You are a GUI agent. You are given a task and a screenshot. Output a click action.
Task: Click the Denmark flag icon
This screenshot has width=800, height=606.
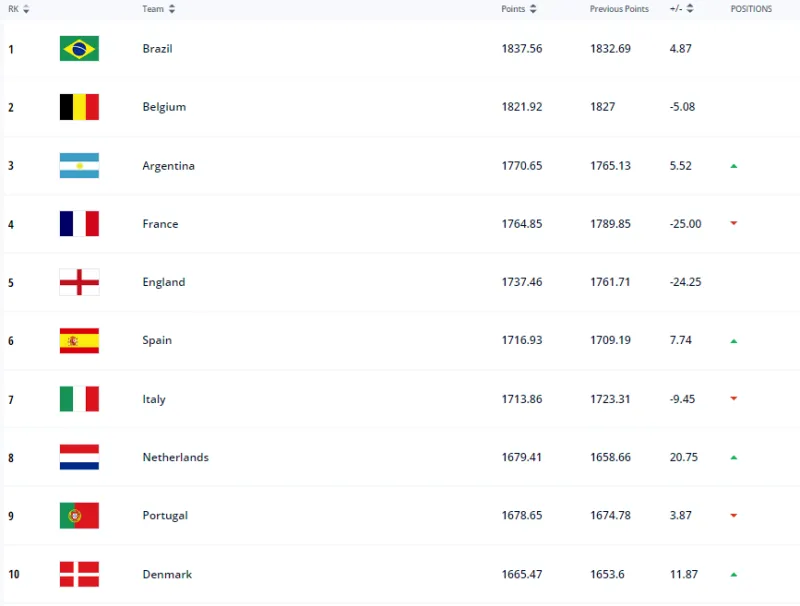tap(79, 574)
